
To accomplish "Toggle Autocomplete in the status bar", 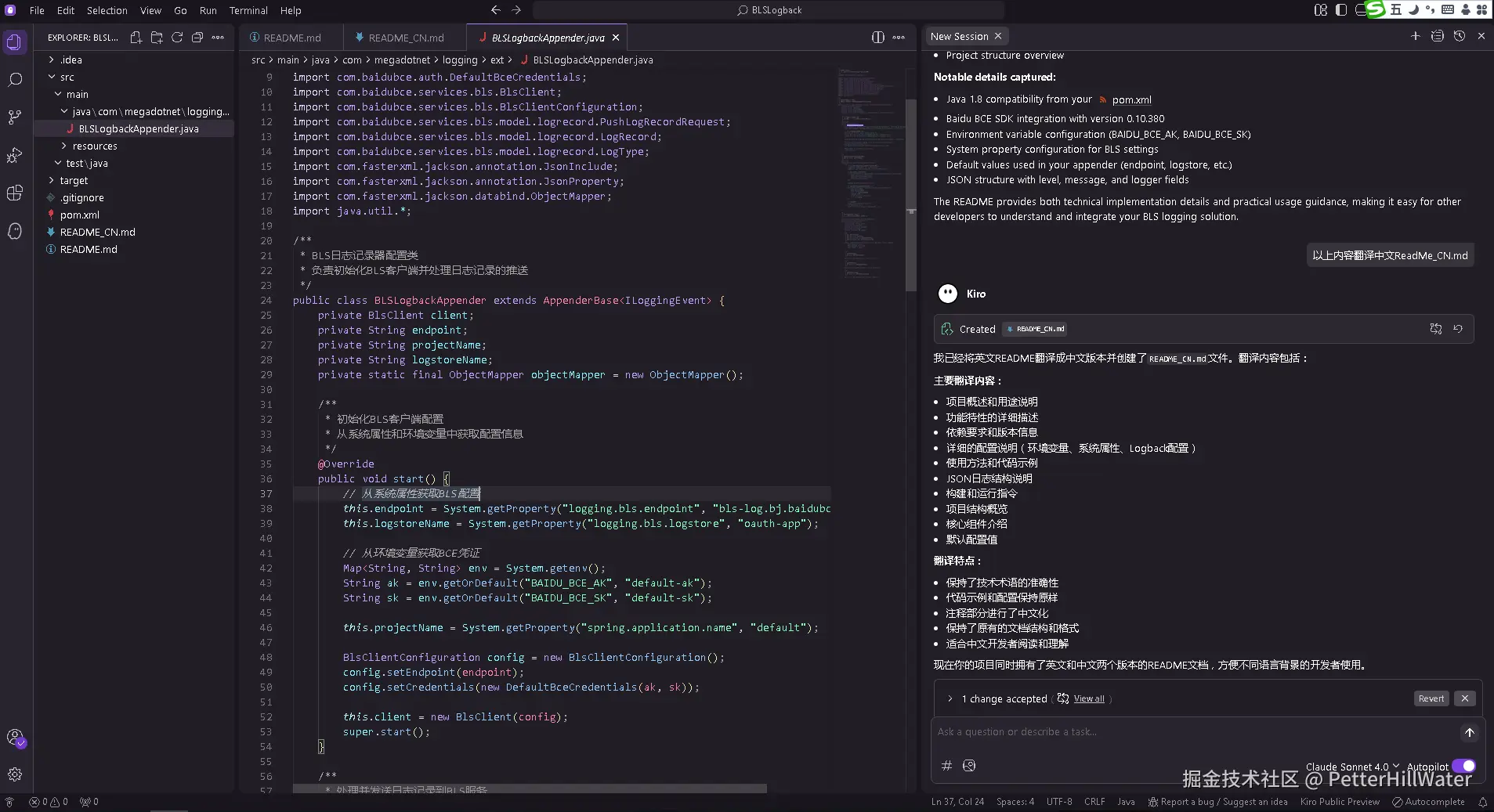I will point(1428,802).
